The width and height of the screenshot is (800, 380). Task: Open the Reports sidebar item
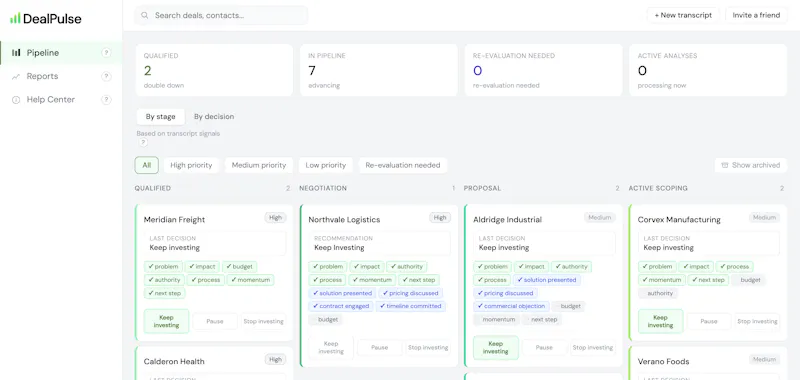61,76
